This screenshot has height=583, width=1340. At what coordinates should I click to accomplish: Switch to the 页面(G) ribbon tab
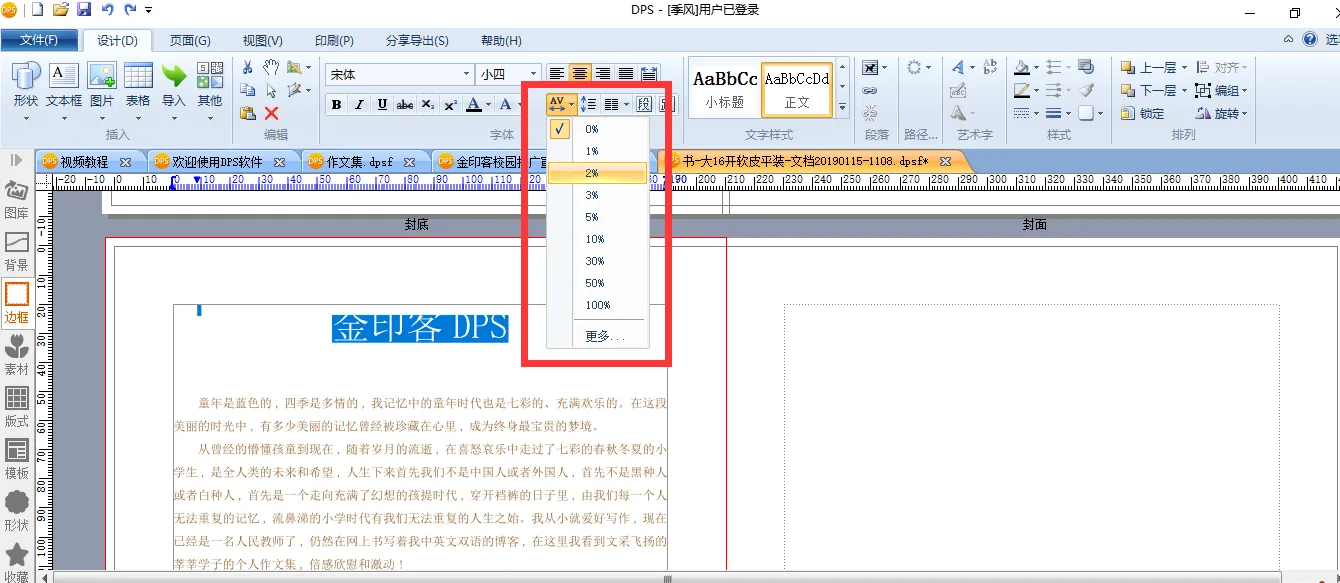[189, 40]
